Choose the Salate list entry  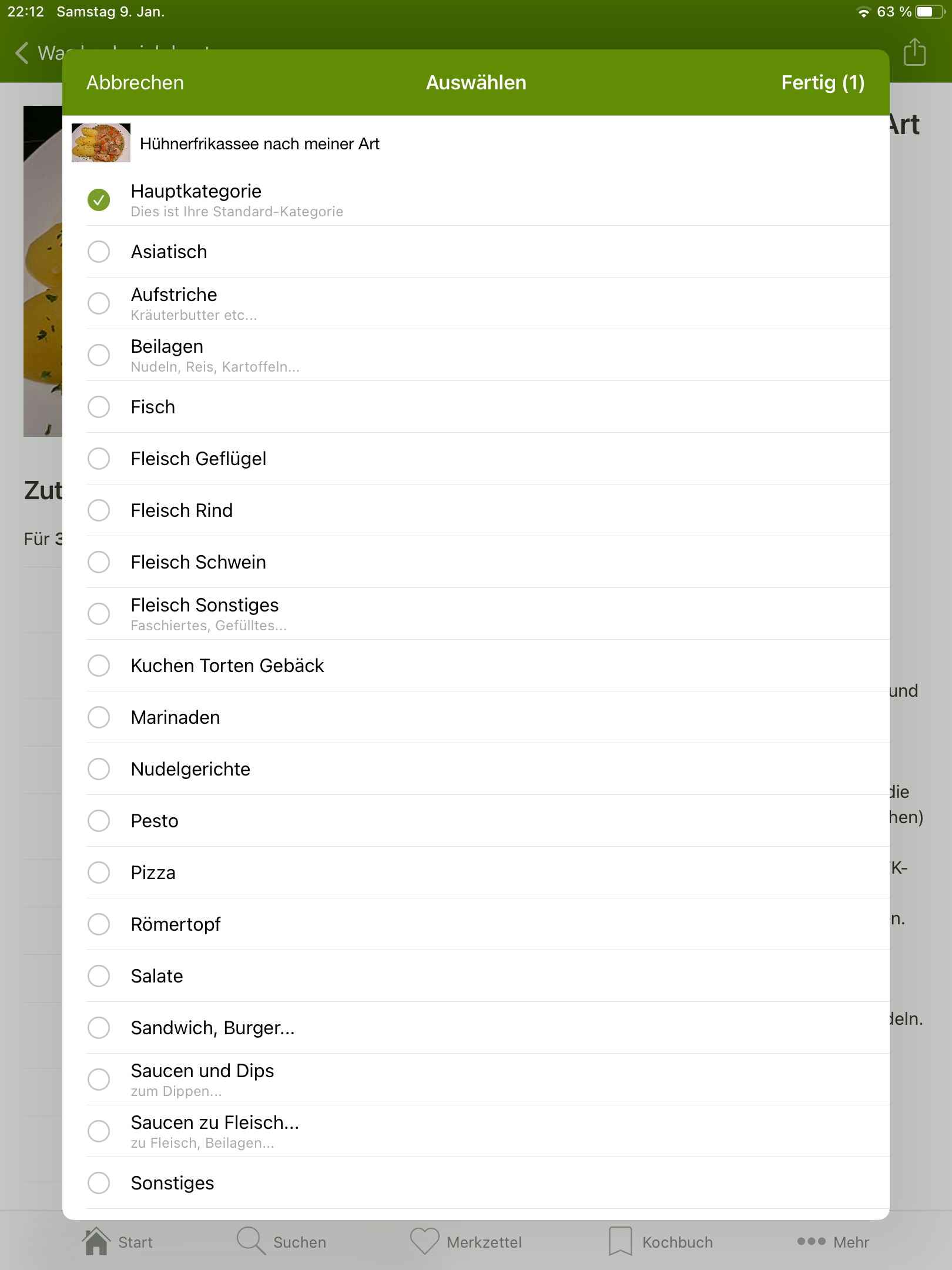[x=157, y=976]
